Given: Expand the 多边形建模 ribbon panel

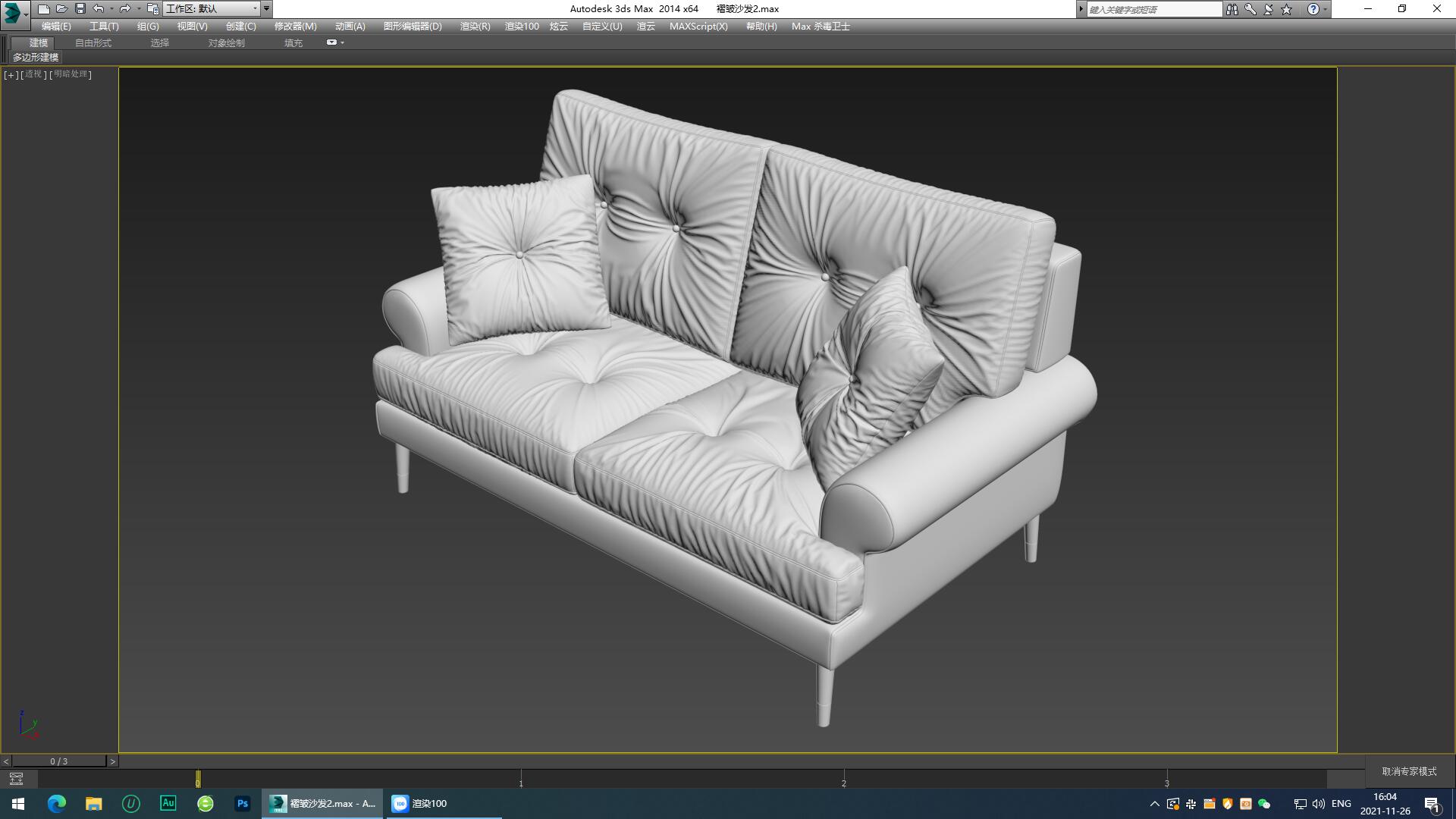Looking at the screenshot, I should 34,58.
